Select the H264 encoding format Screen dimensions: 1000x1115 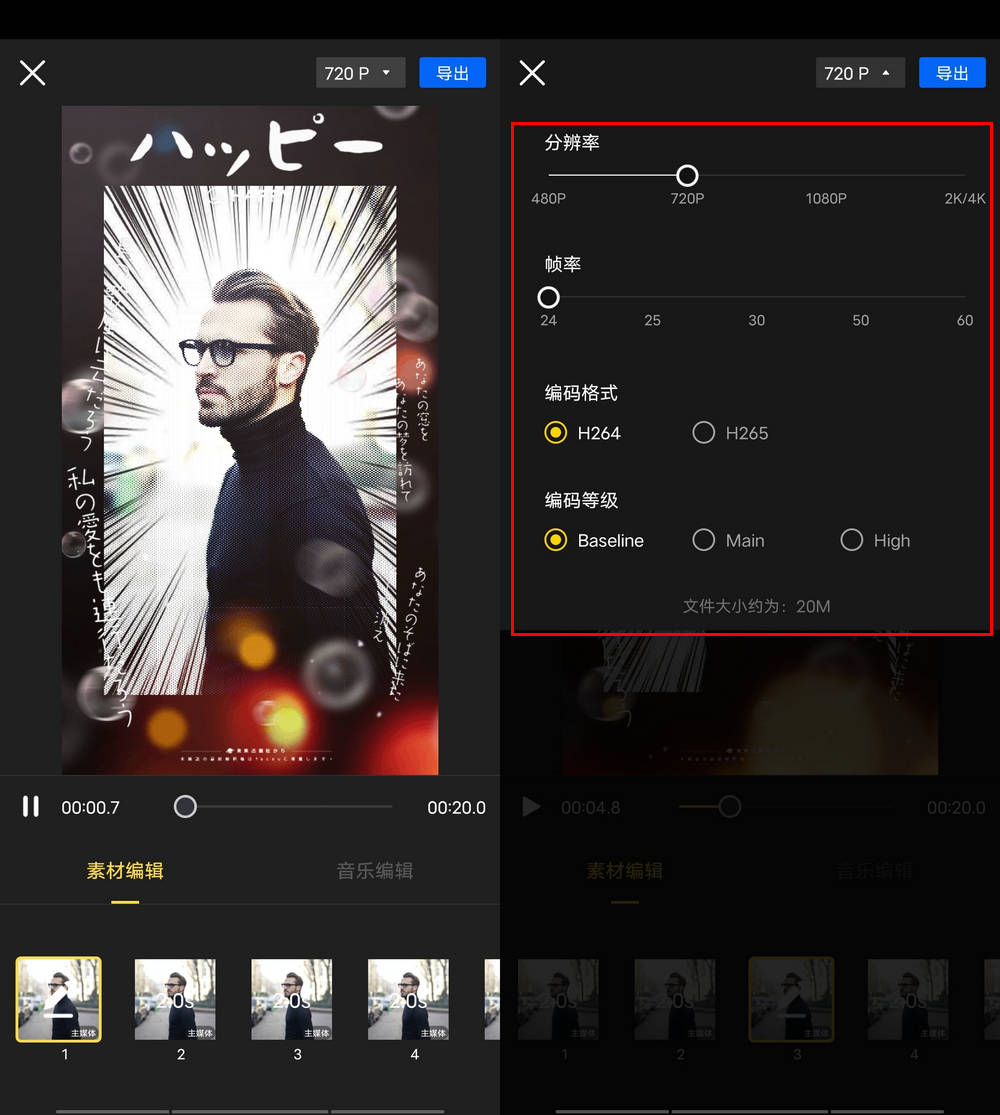click(x=556, y=433)
